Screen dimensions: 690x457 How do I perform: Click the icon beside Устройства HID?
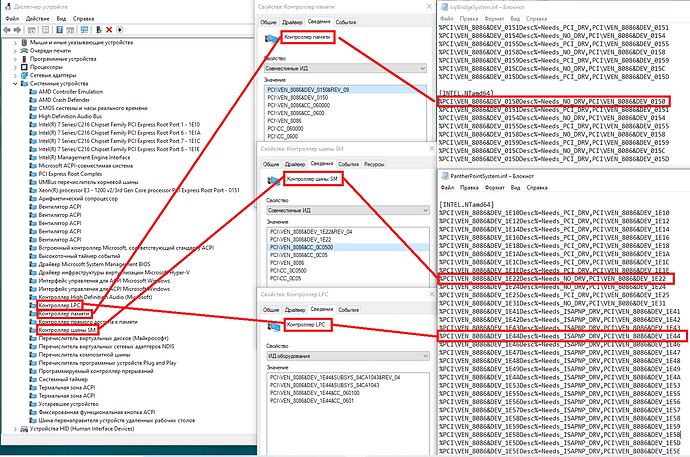24,429
